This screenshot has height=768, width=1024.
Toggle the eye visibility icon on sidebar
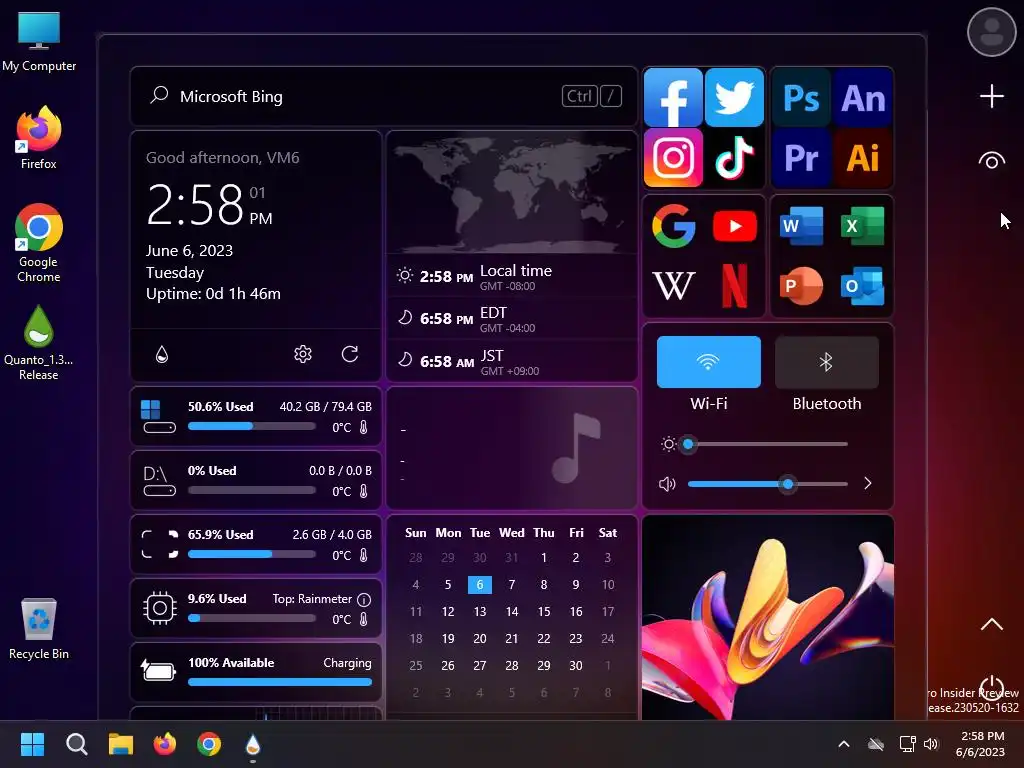[x=991, y=161]
